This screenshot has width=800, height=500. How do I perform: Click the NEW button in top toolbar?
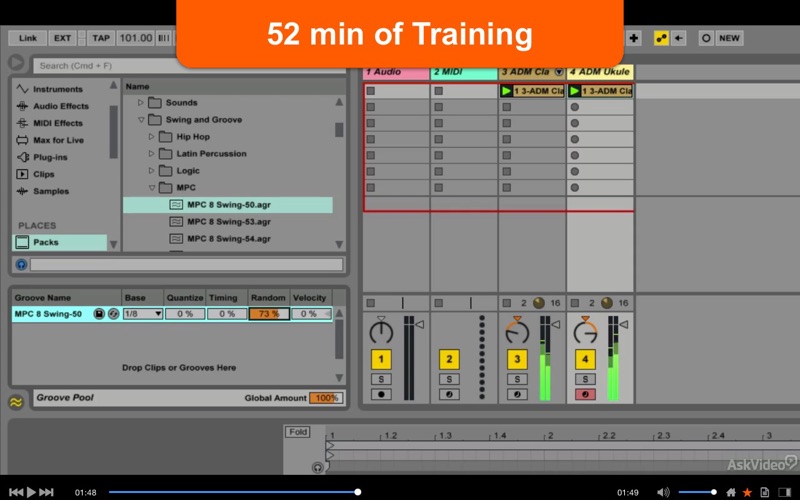pyautogui.click(x=729, y=38)
